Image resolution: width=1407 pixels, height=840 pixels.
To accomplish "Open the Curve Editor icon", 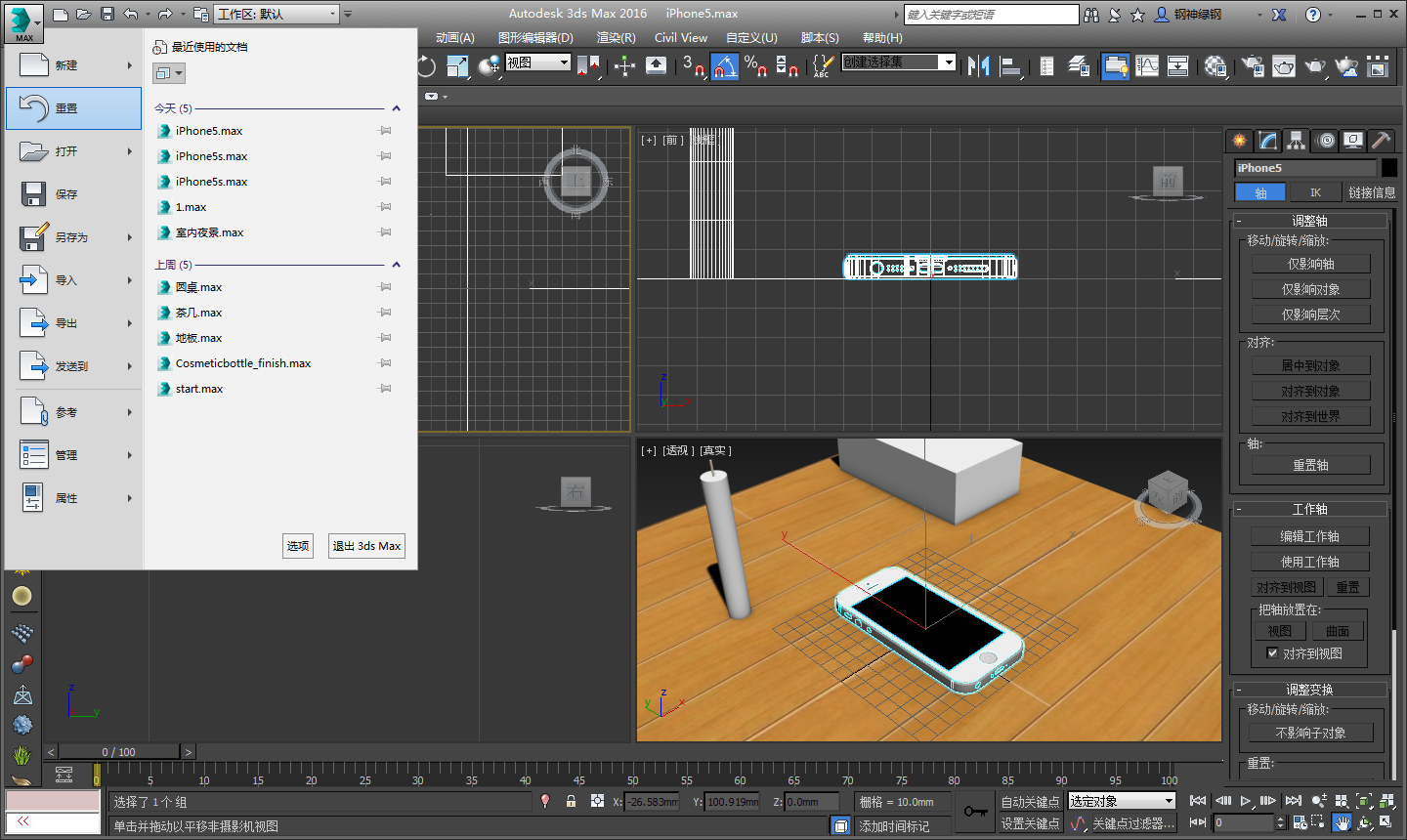I will [x=1147, y=65].
